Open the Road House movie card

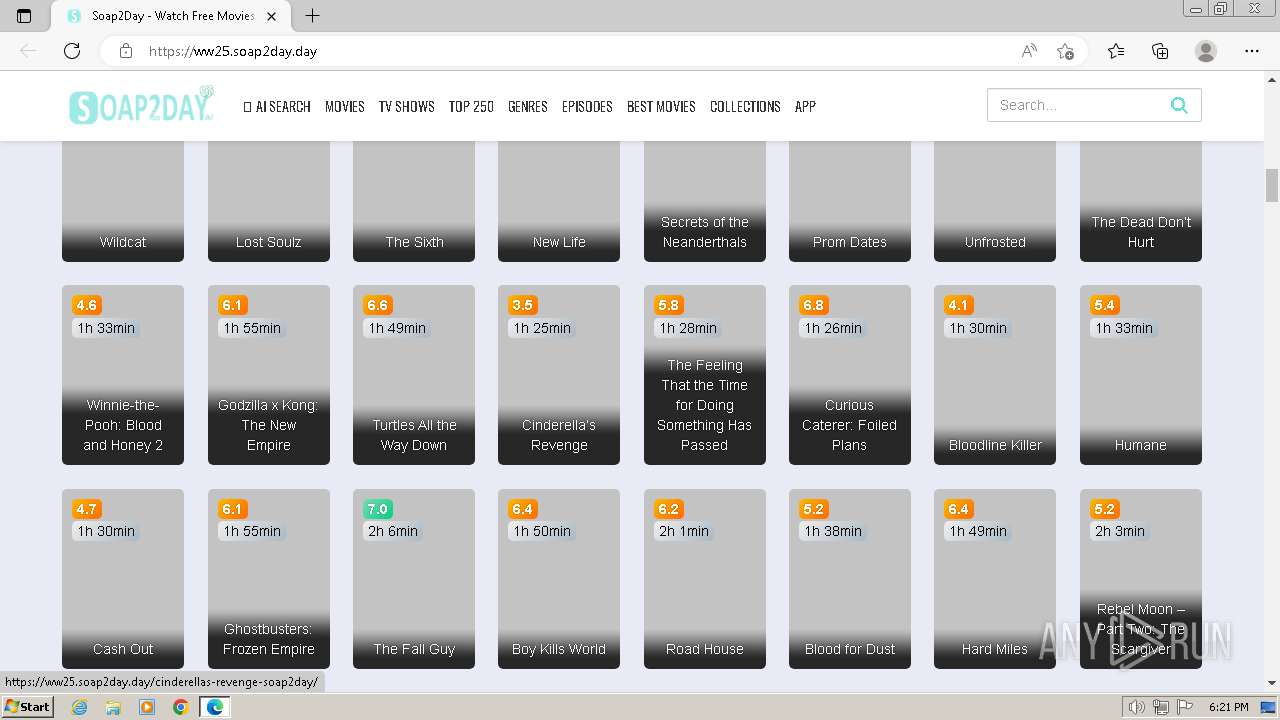(705, 579)
